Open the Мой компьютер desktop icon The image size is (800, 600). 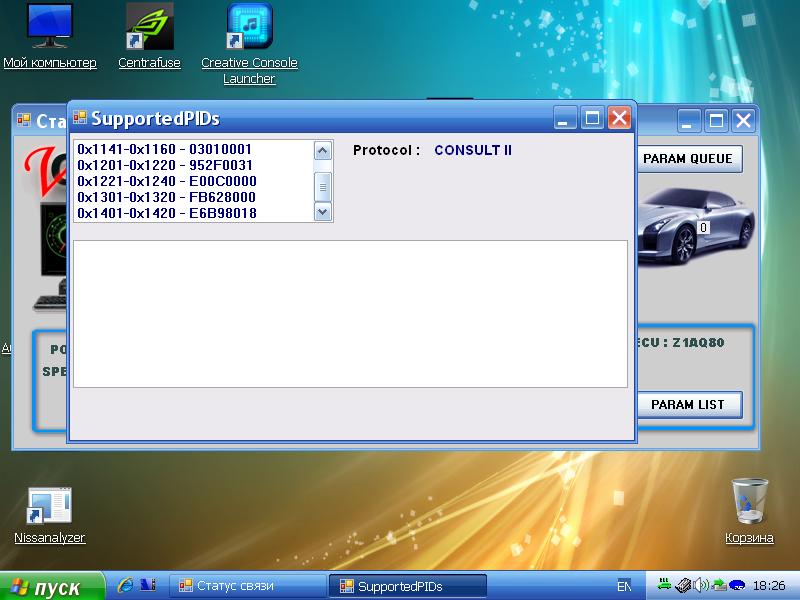coord(49,27)
